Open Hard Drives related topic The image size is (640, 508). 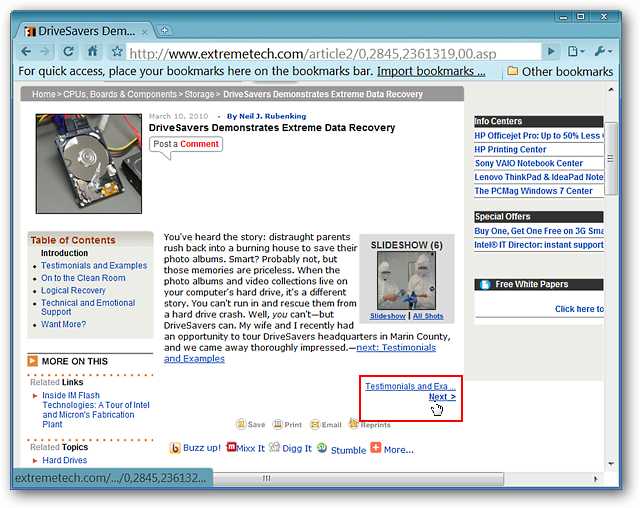pyautogui.click(x=64, y=460)
